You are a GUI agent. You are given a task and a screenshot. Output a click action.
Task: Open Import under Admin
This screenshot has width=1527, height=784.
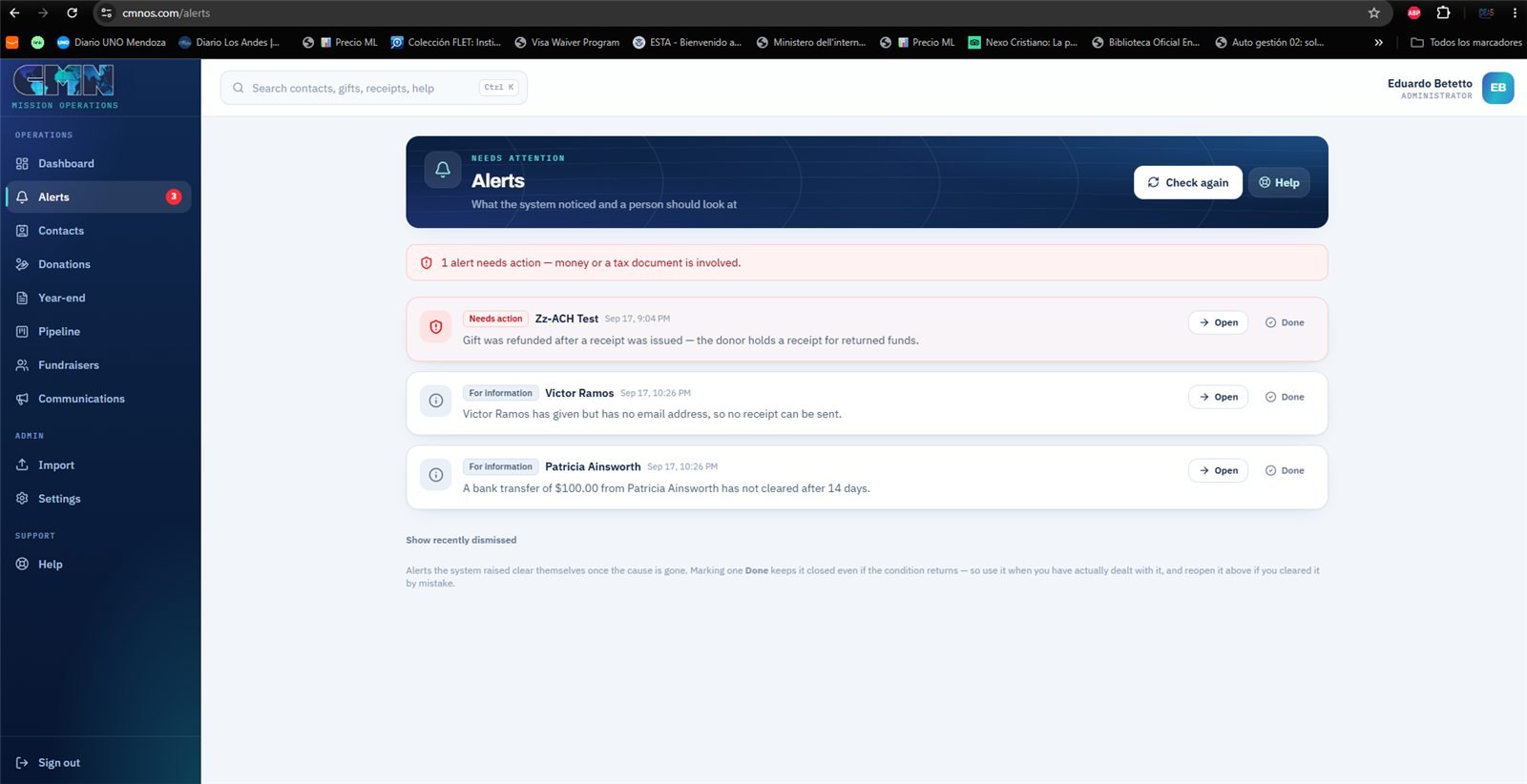point(98,464)
